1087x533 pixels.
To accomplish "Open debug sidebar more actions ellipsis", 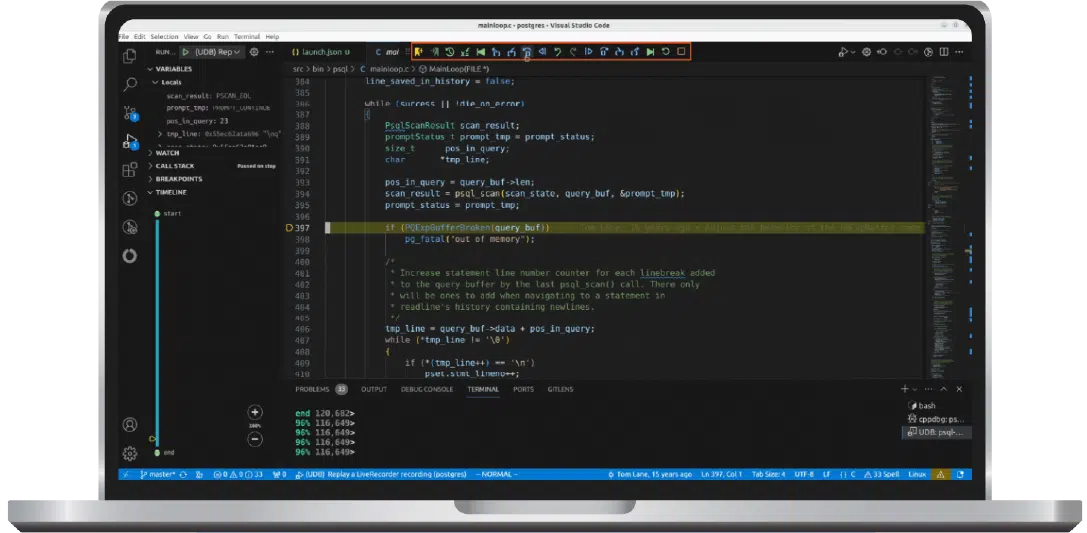I will coord(270,52).
